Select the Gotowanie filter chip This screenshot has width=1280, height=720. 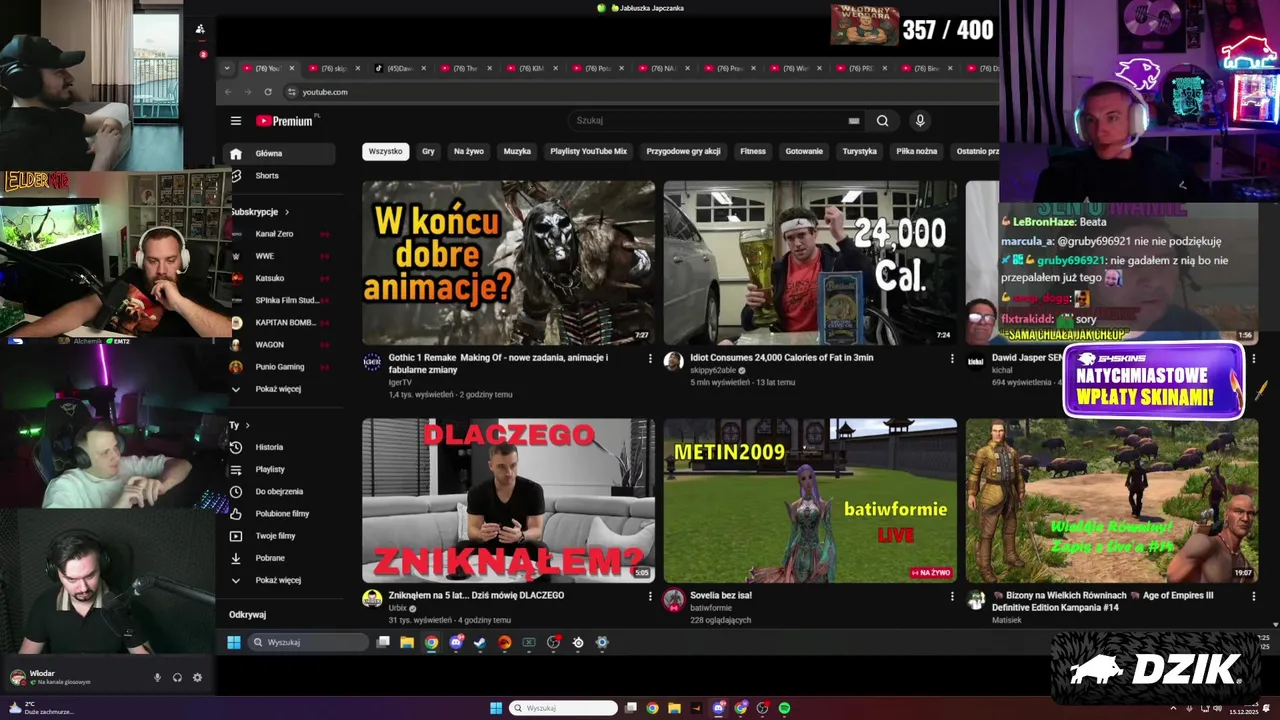pyautogui.click(x=804, y=151)
